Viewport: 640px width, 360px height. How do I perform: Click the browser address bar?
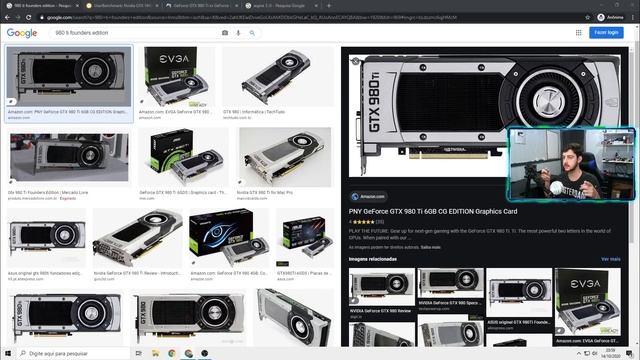tap(310, 18)
